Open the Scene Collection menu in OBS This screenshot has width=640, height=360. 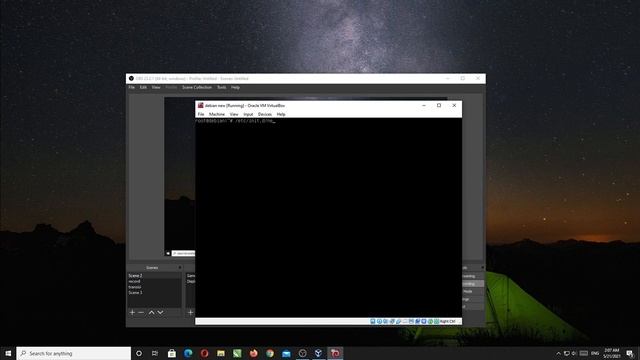[197, 87]
